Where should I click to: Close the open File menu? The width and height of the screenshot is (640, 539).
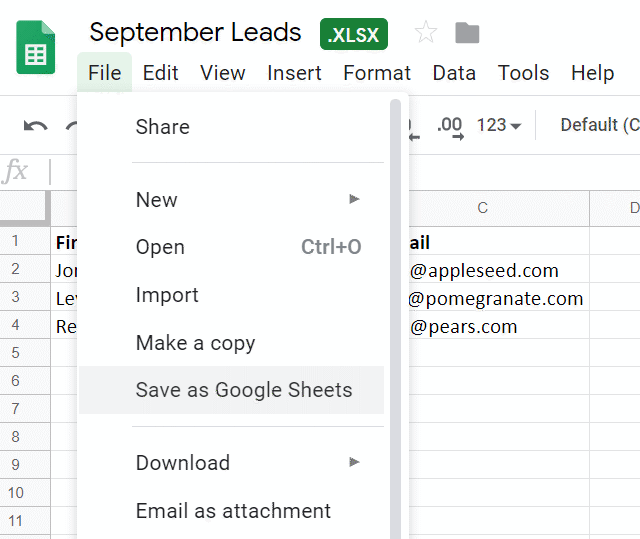coord(104,73)
